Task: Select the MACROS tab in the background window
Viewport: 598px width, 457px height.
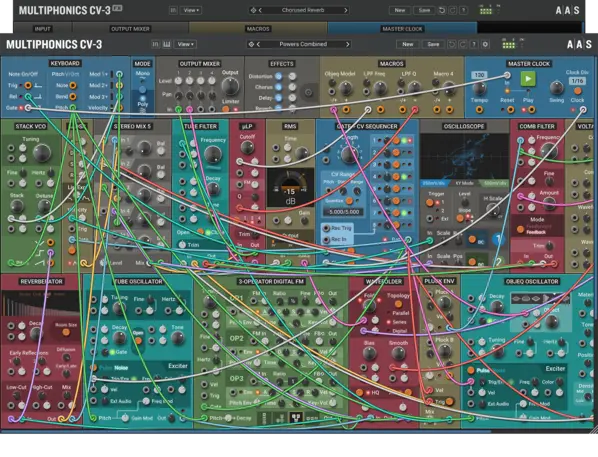Action: pyautogui.click(x=258, y=29)
